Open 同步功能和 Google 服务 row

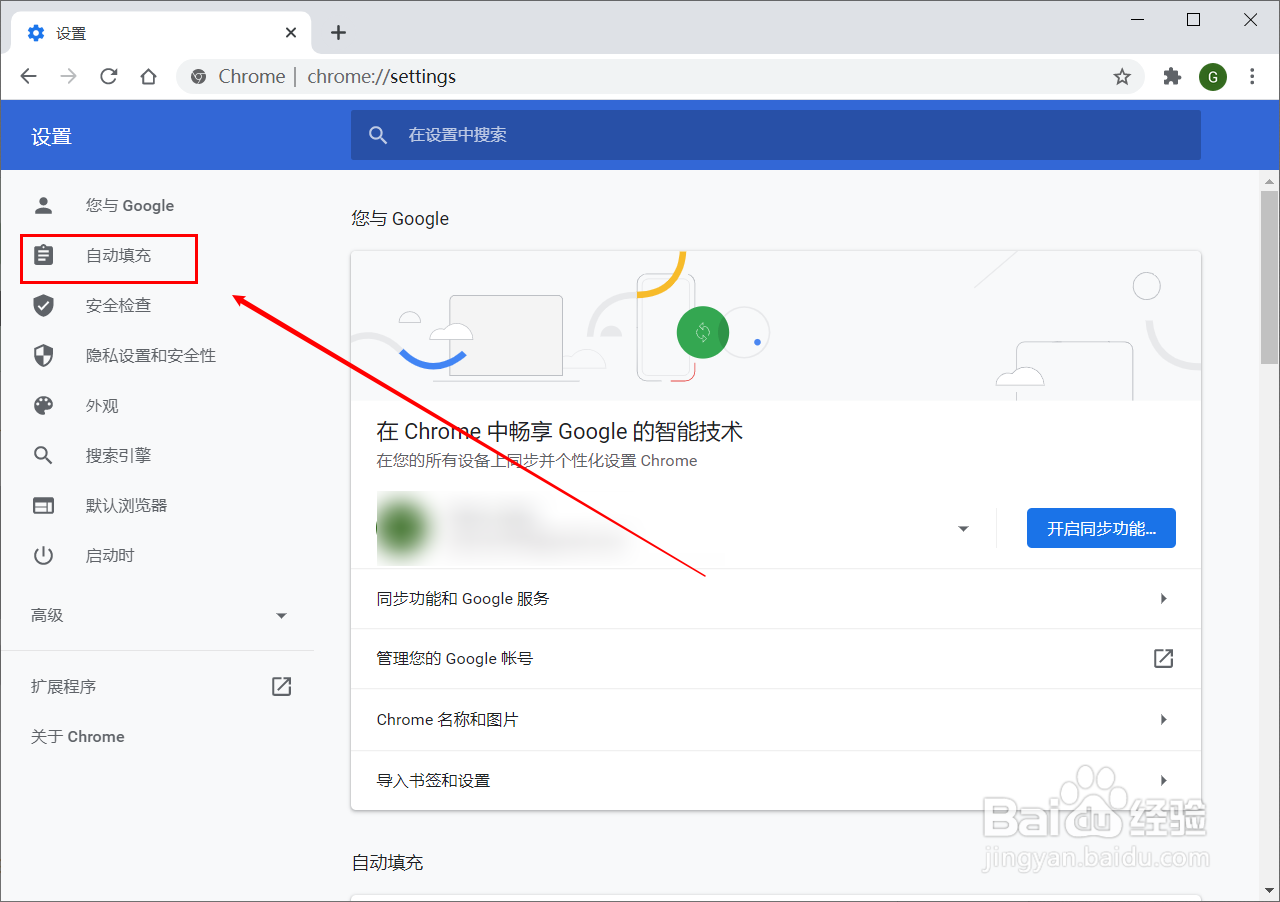click(x=776, y=599)
